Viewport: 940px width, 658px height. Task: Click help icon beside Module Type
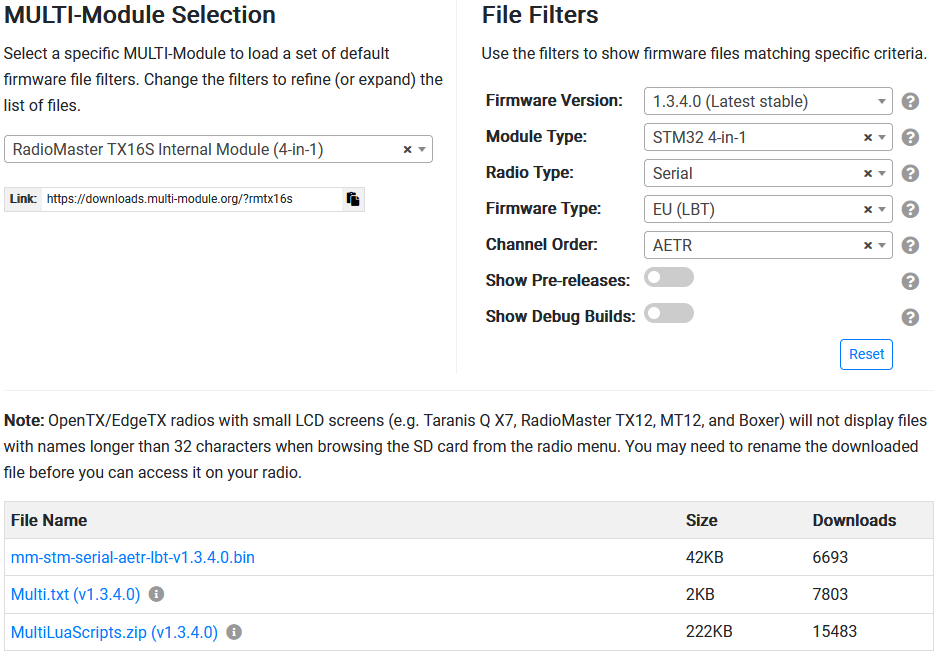[x=910, y=137]
